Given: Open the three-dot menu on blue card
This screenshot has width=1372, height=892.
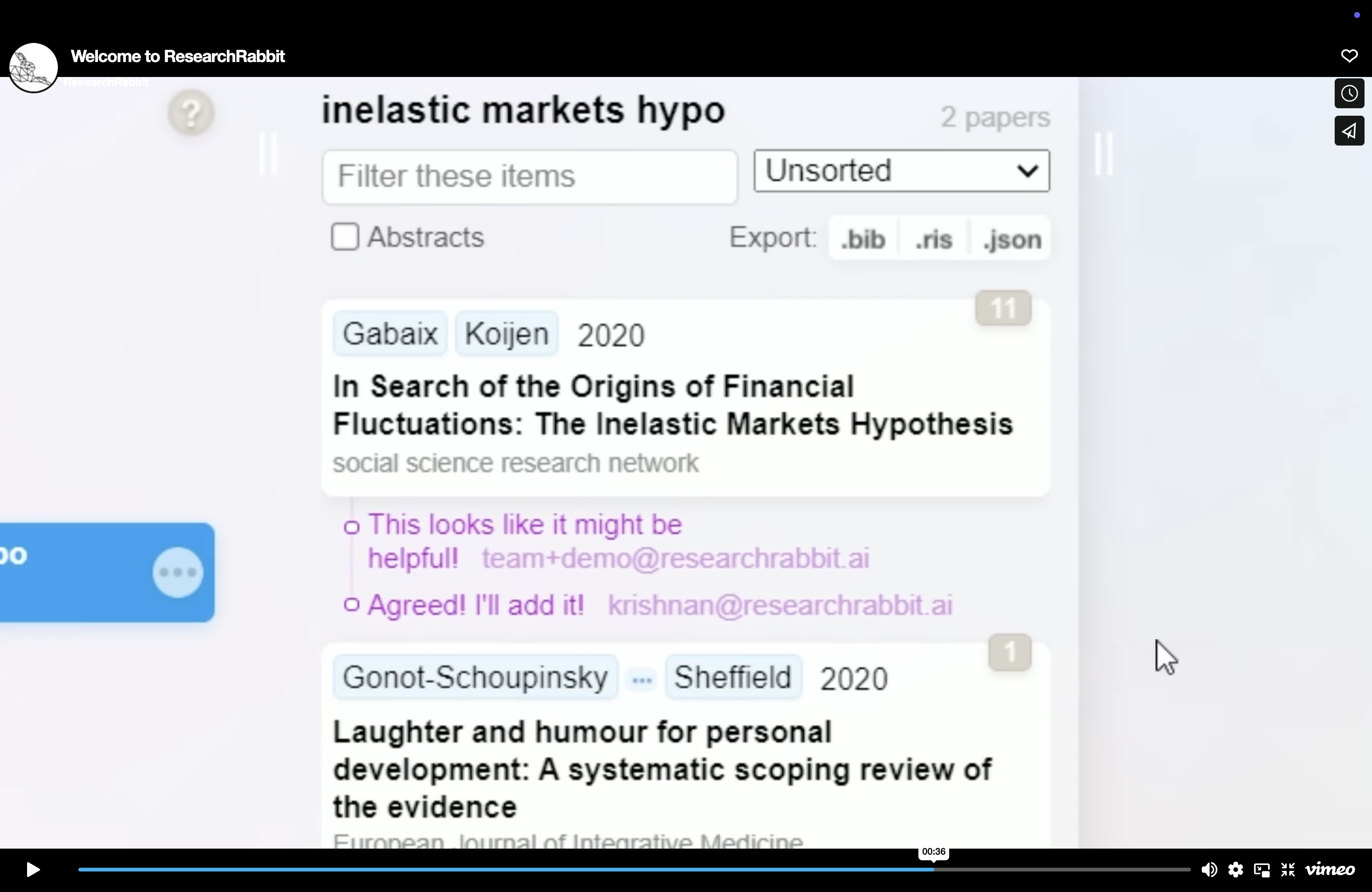Looking at the screenshot, I should pyautogui.click(x=177, y=572).
